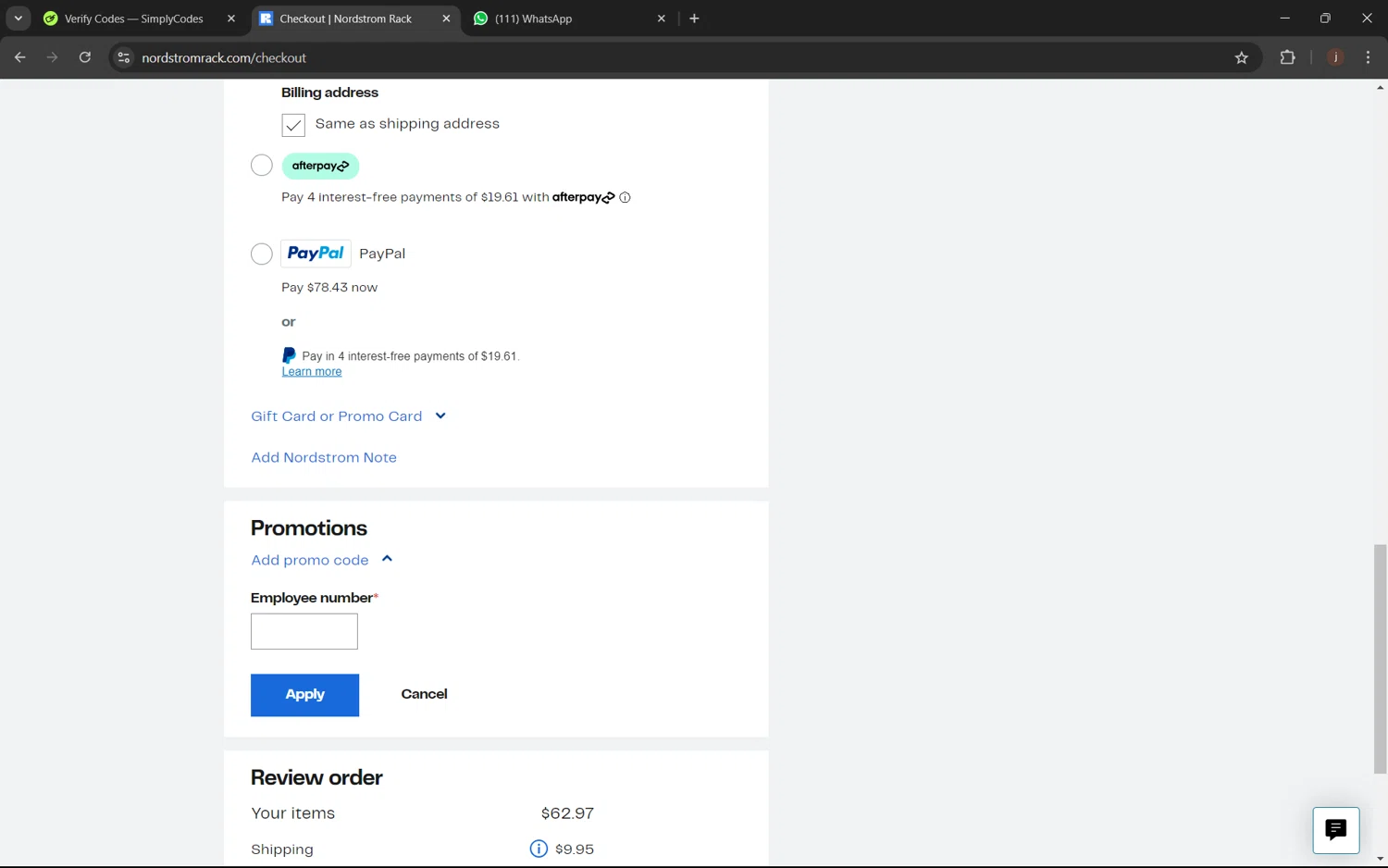1388x868 pixels.
Task: Open the live chat widget
Action: pos(1336,830)
